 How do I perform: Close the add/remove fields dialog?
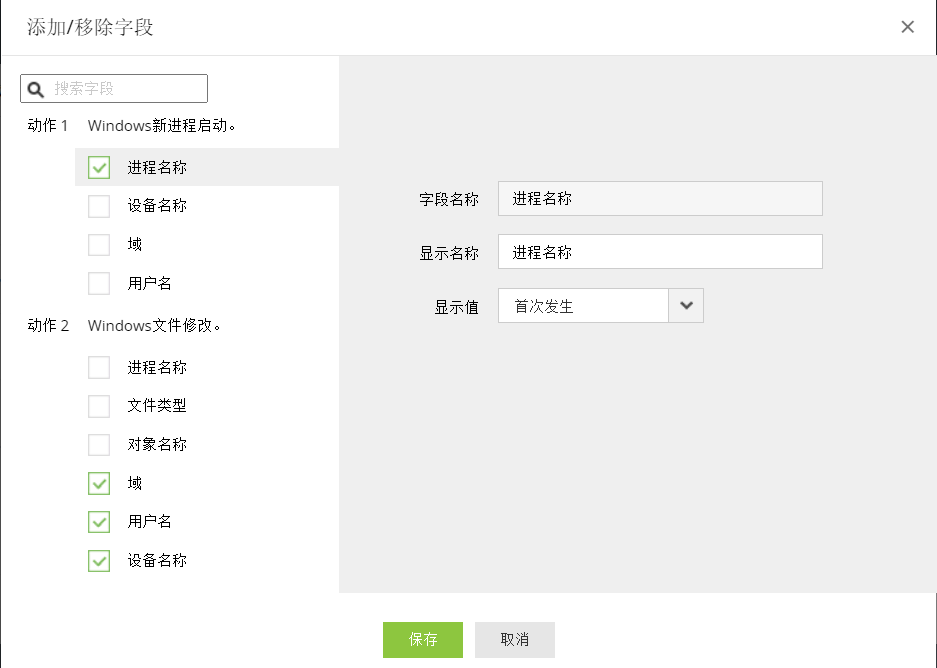[907, 27]
